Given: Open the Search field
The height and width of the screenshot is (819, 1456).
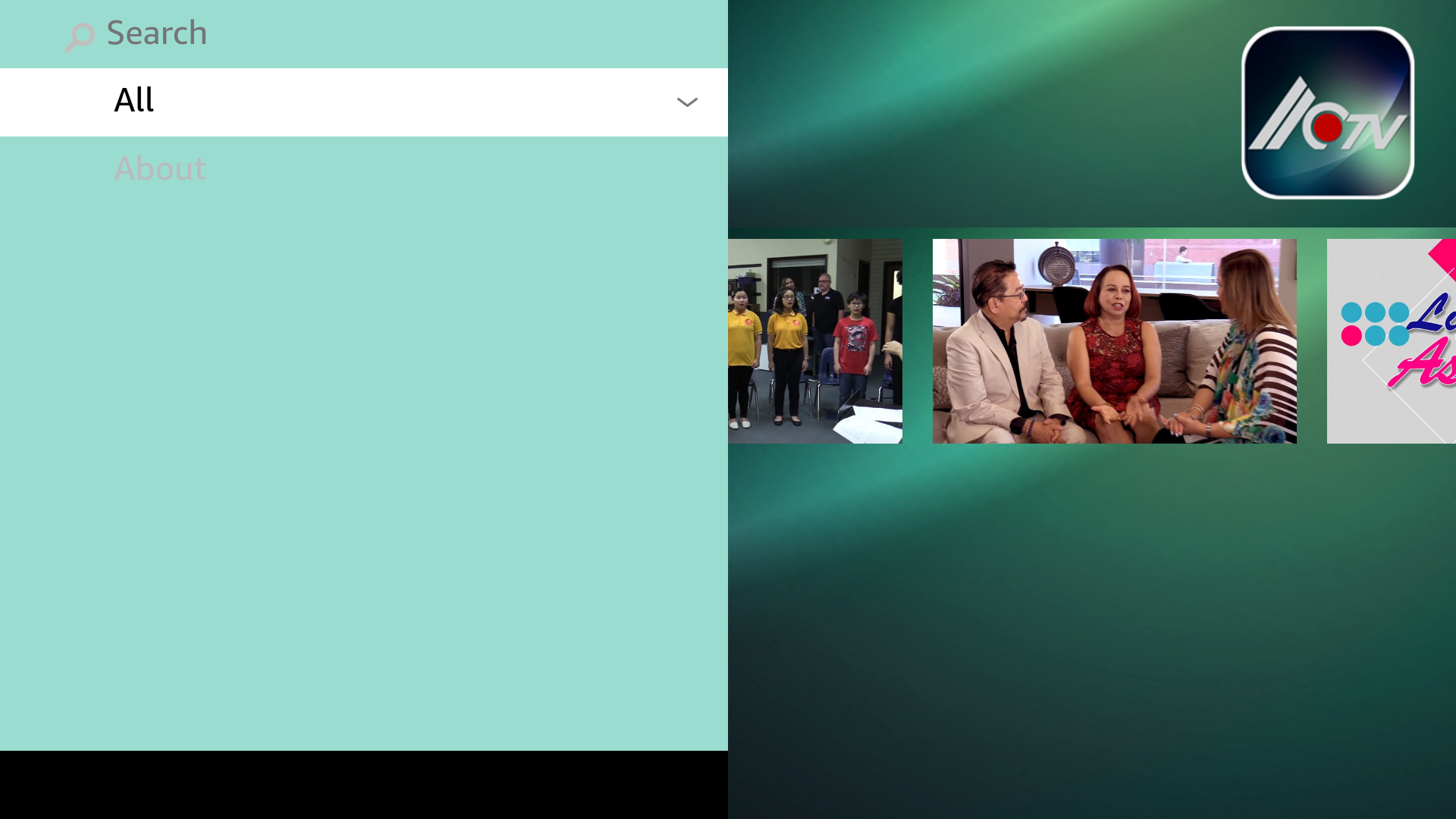Looking at the screenshot, I should (364, 34).
